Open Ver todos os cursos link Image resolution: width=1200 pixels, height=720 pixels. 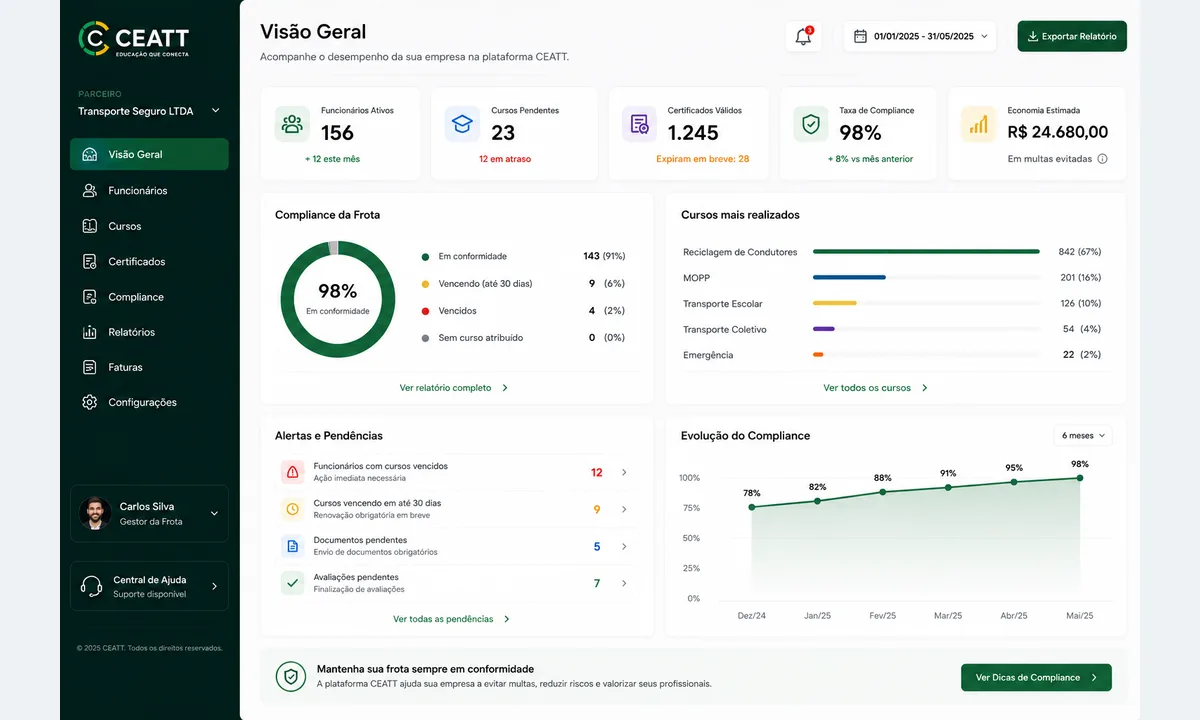point(876,387)
